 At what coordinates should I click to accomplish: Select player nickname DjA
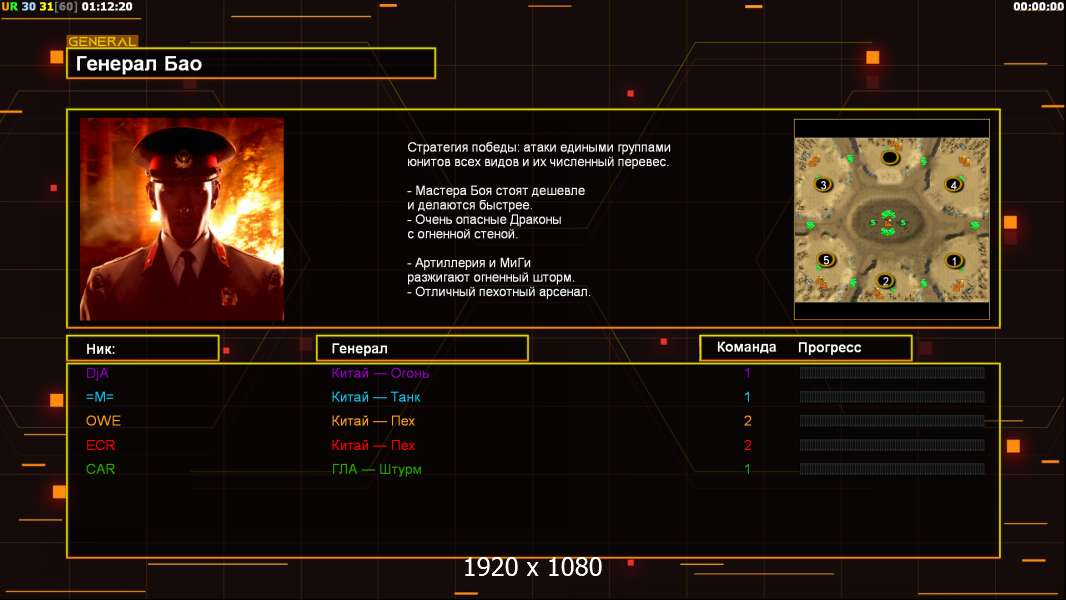tap(97, 373)
